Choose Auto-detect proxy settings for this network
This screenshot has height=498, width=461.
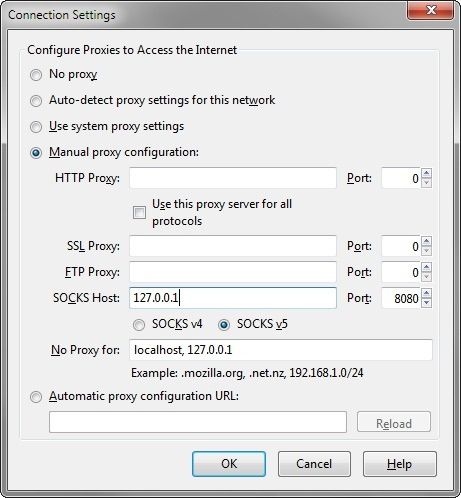(x=36, y=101)
